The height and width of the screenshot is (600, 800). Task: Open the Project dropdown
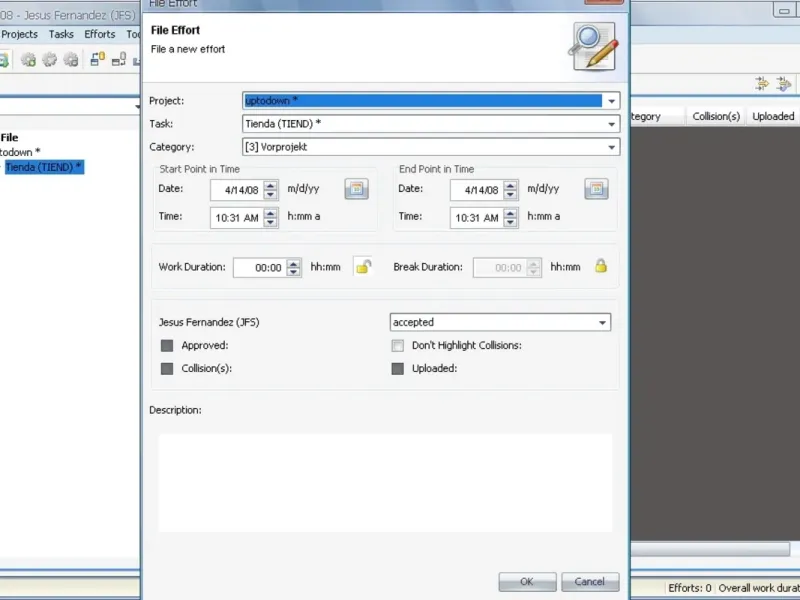point(611,101)
